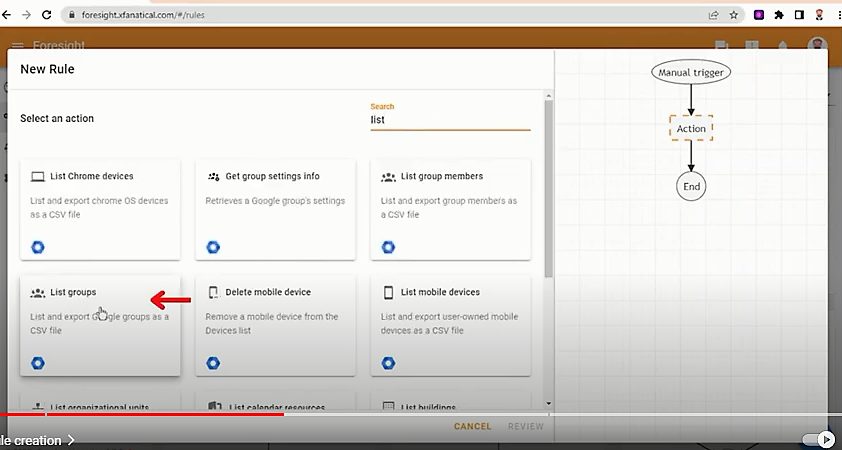Select the End node in flowchart
Image resolution: width=842 pixels, height=450 pixels.
(x=691, y=186)
